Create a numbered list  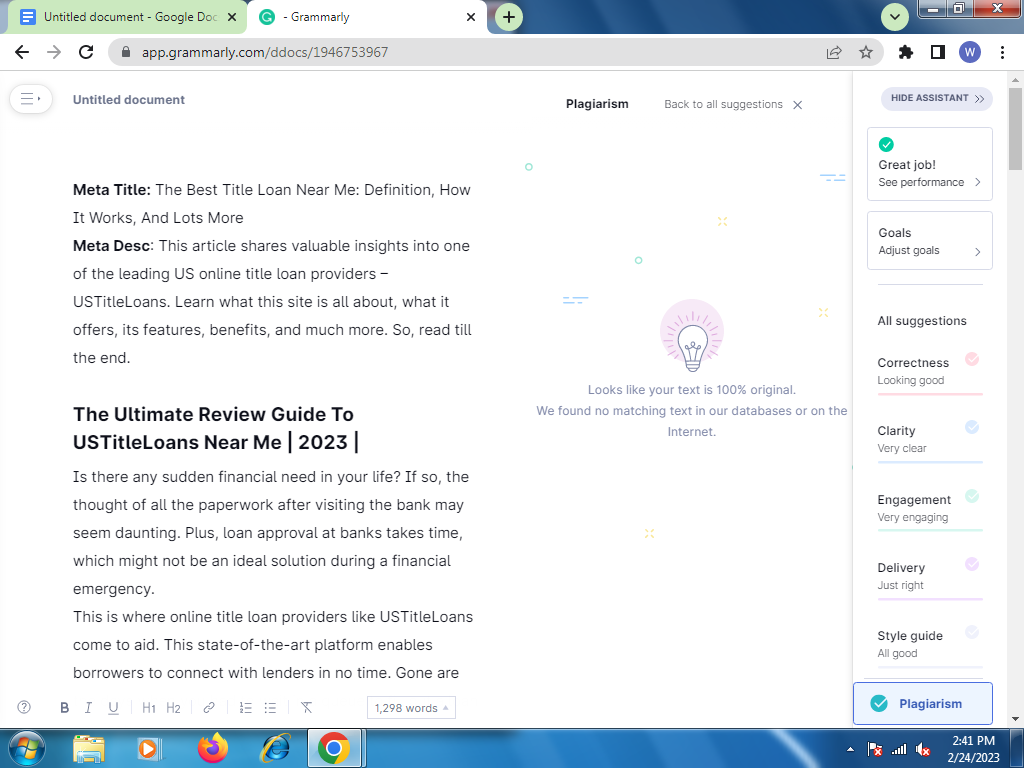click(x=245, y=708)
